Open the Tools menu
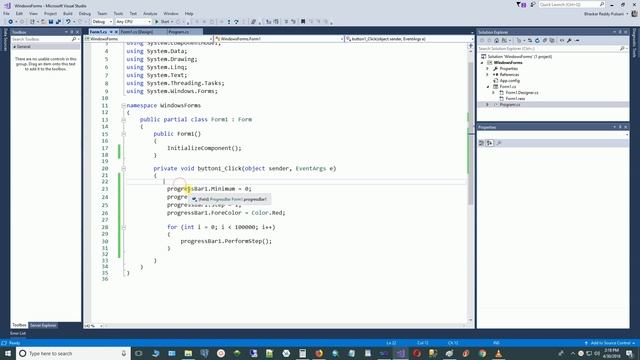The height and width of the screenshot is (360, 640). click(x=118, y=13)
